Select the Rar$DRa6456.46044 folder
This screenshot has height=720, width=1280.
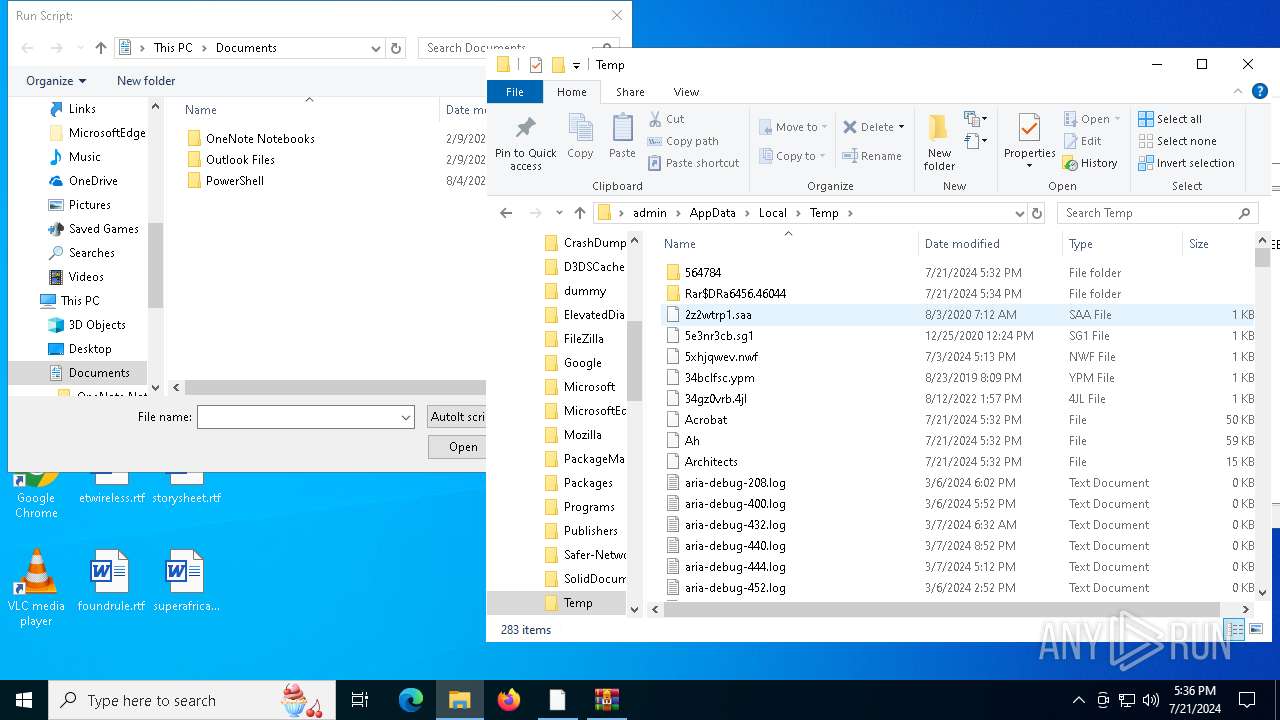click(735, 294)
